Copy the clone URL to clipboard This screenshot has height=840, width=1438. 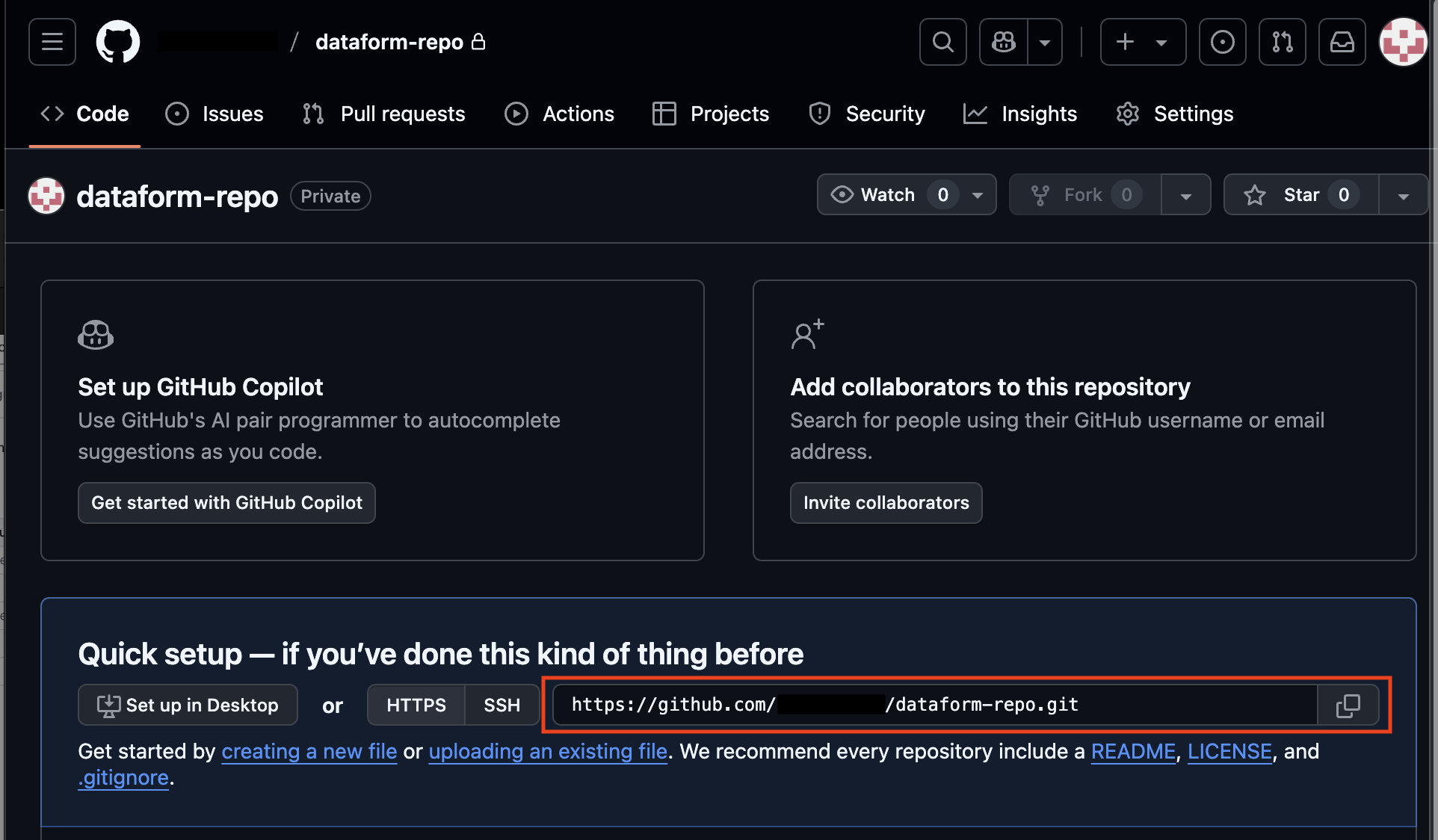pos(1348,705)
